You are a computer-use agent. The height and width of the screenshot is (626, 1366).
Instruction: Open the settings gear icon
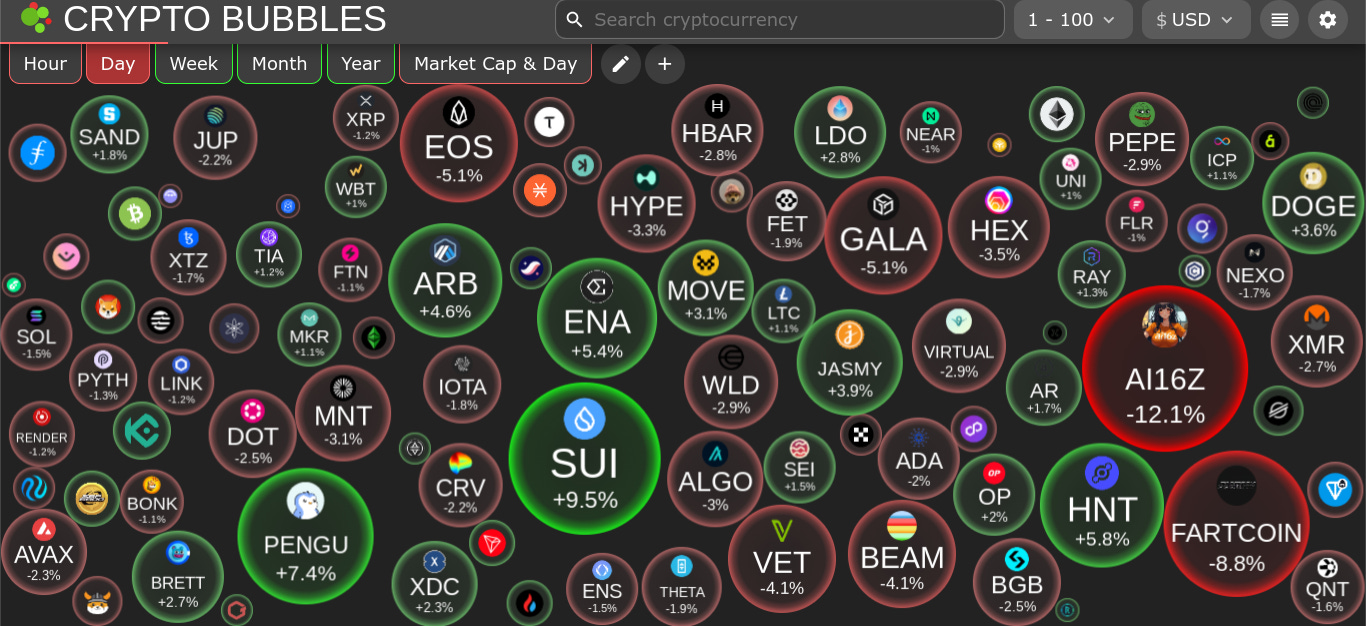coord(1328,19)
